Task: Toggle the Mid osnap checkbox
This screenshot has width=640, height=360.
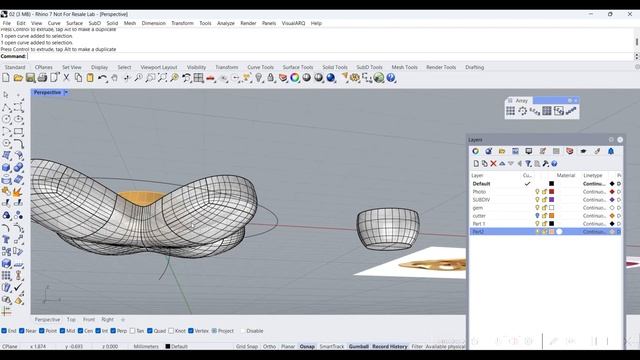Action: (x=62, y=331)
